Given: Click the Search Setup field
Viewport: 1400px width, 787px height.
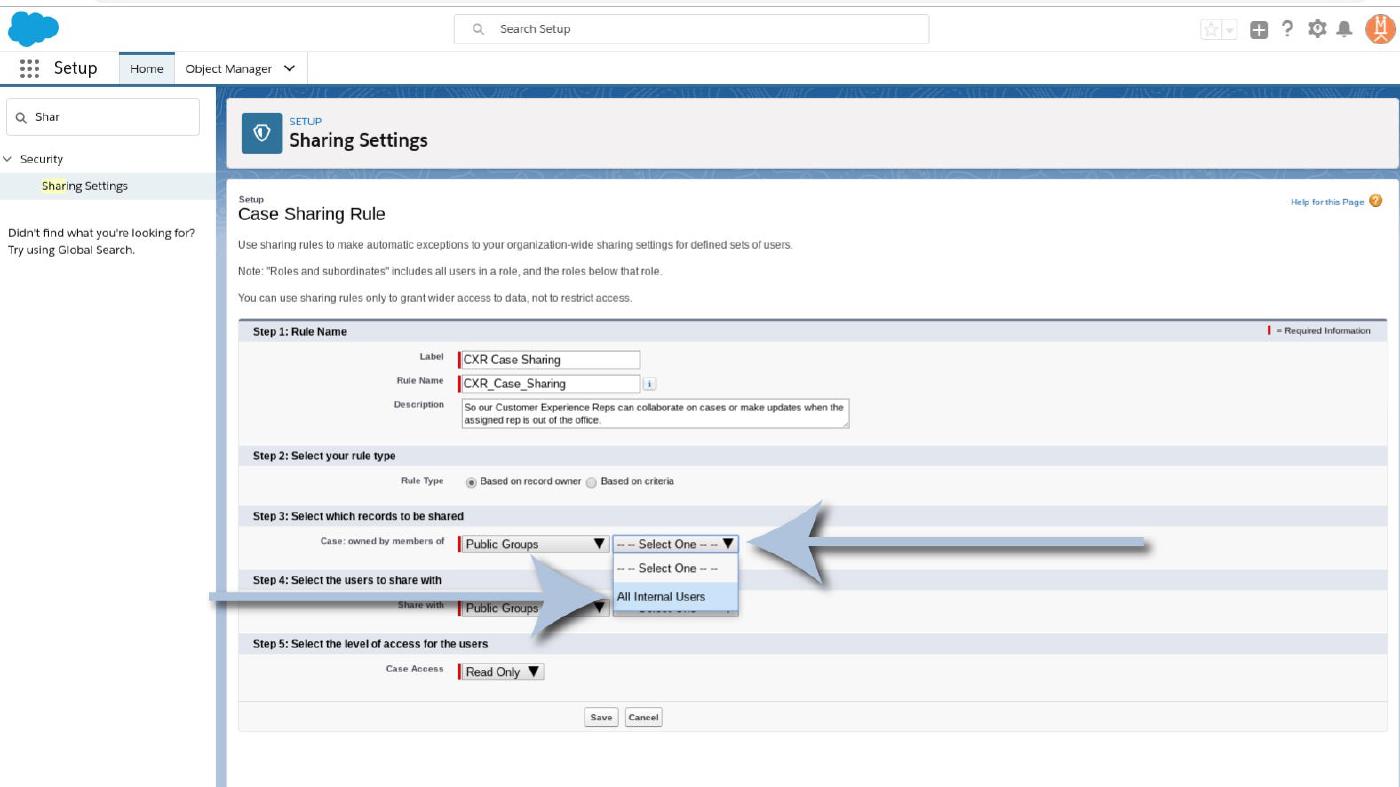Looking at the screenshot, I should tap(691, 29).
